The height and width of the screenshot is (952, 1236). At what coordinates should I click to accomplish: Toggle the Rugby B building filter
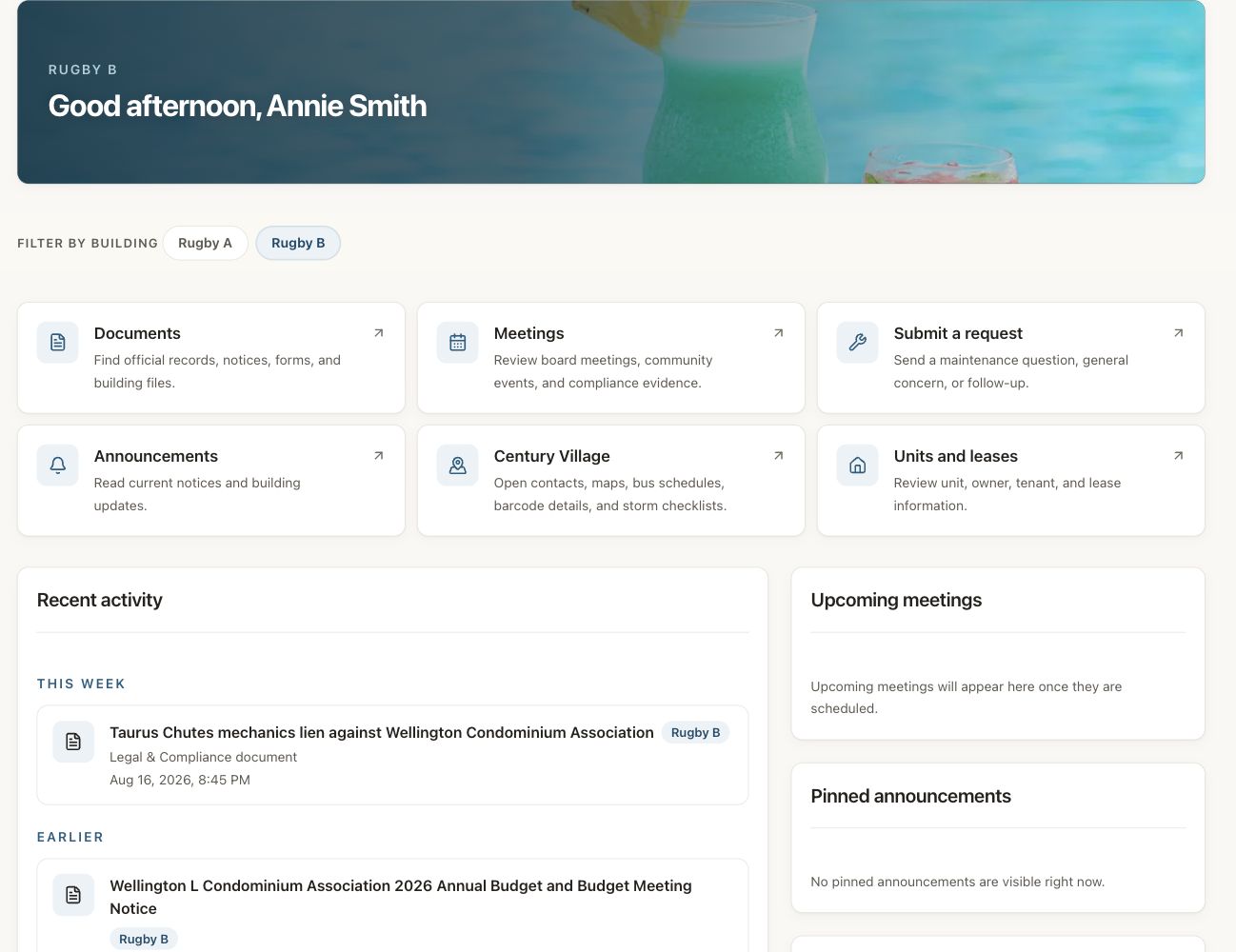298,243
